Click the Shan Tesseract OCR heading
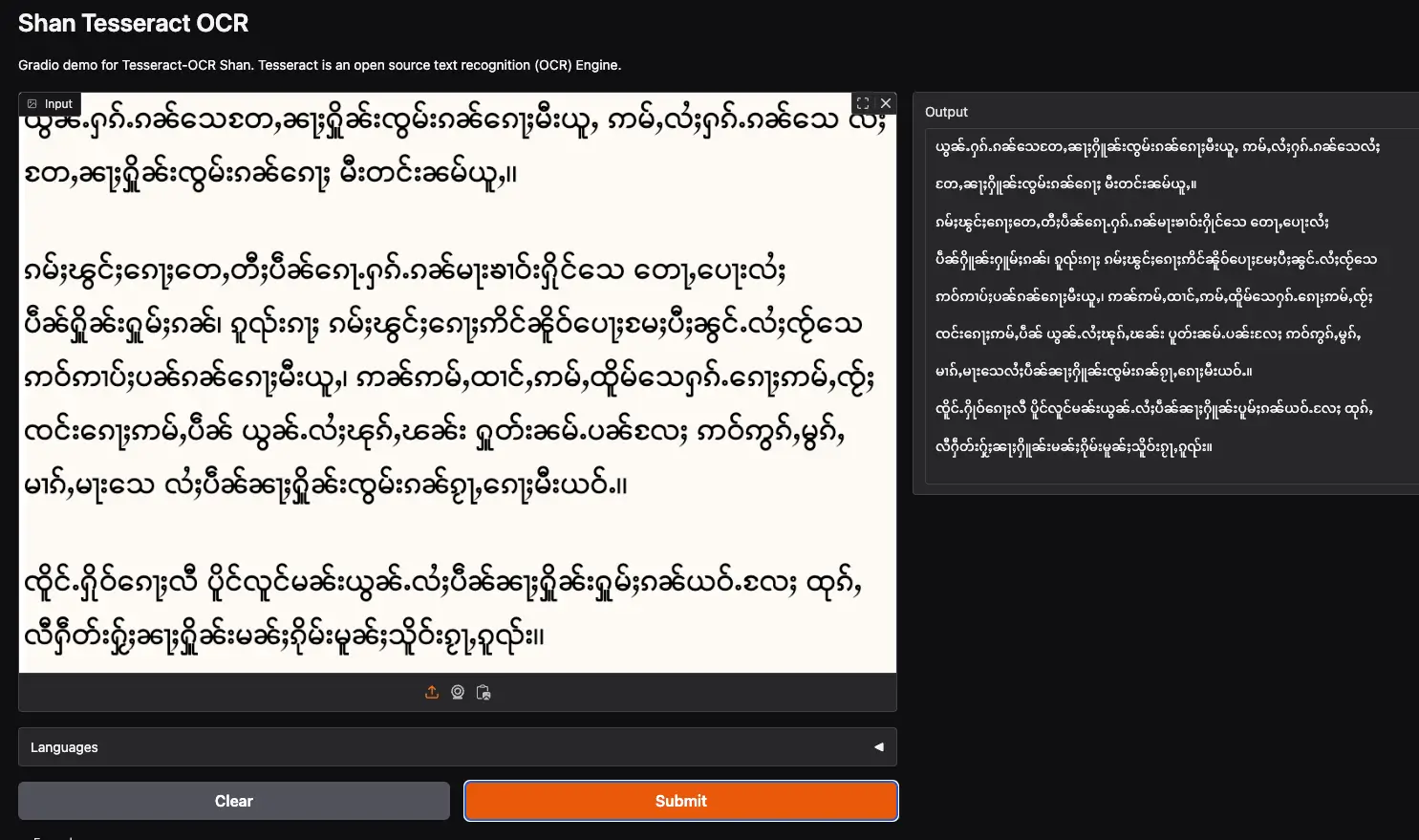This screenshot has height=840, width=1419. (x=133, y=23)
